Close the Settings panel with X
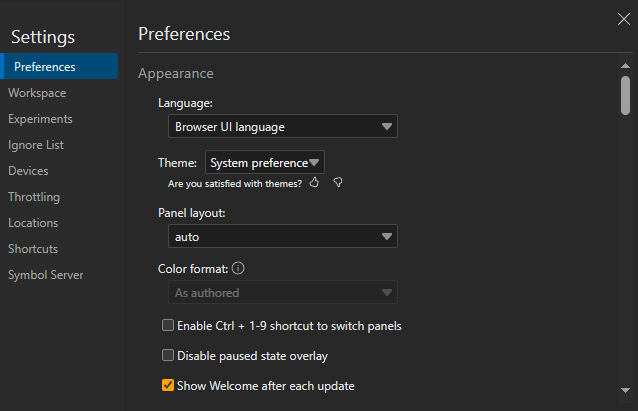Image resolution: width=638 pixels, height=411 pixels. (x=624, y=17)
